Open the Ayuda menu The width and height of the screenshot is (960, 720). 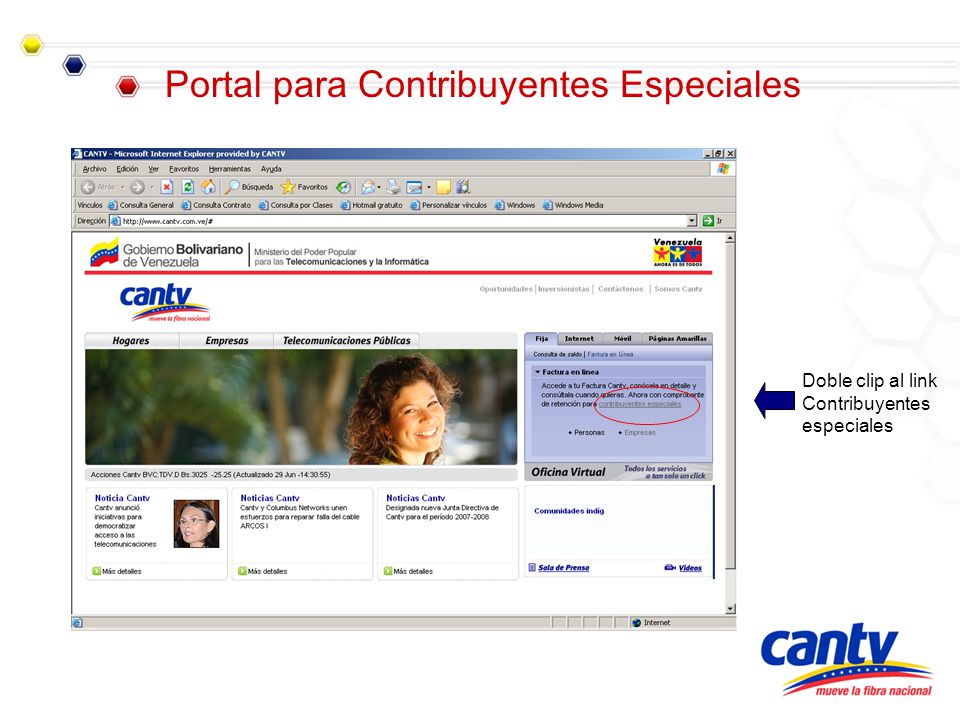(x=271, y=169)
